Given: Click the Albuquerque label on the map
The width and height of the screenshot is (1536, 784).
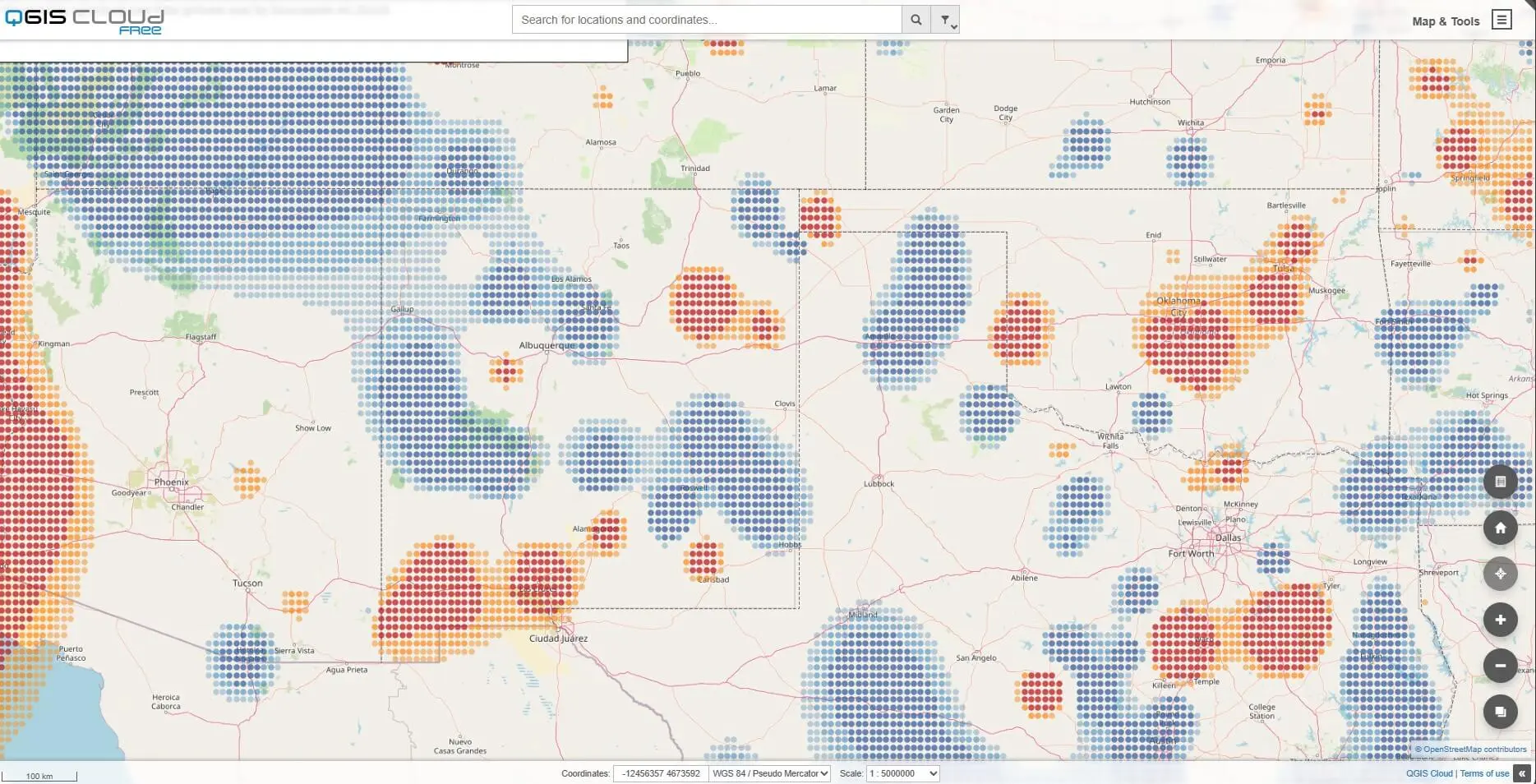Looking at the screenshot, I should click(547, 345).
